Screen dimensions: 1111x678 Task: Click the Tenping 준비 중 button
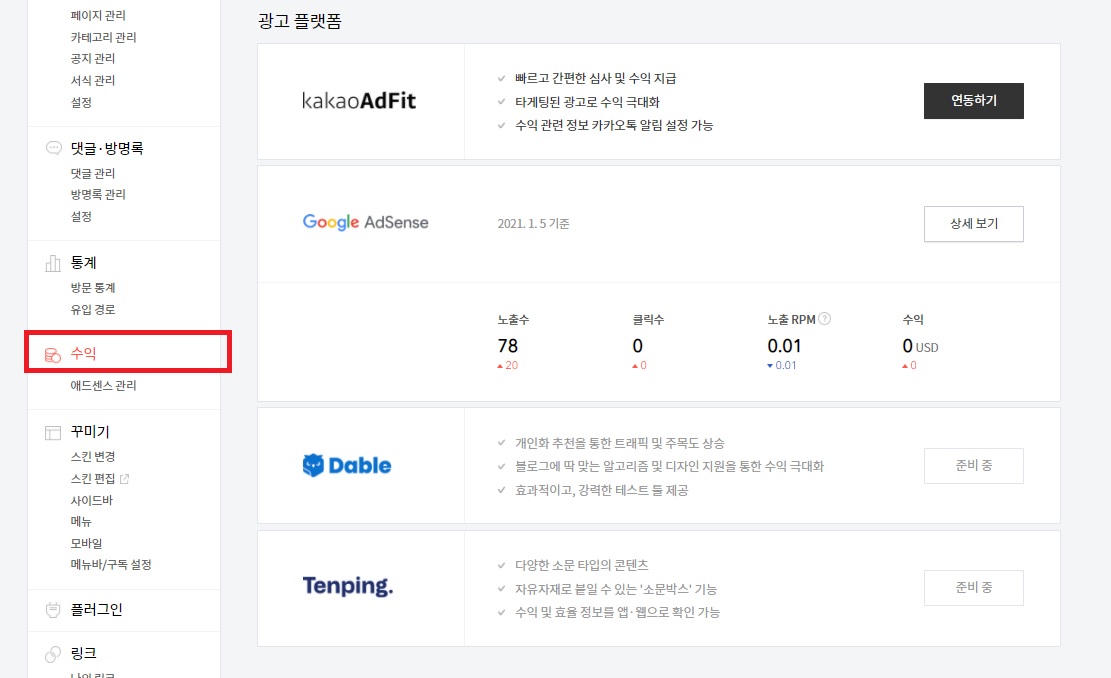[974, 587]
